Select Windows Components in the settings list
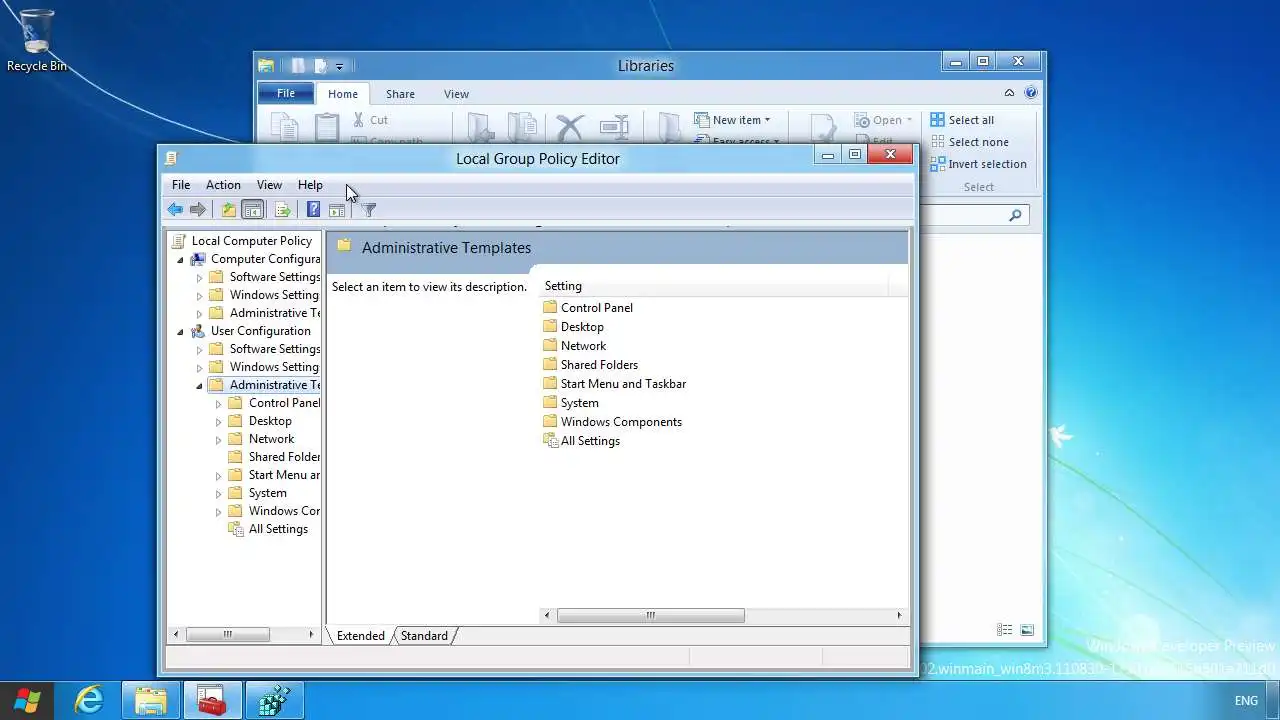This screenshot has height=720, width=1280. 621,422
